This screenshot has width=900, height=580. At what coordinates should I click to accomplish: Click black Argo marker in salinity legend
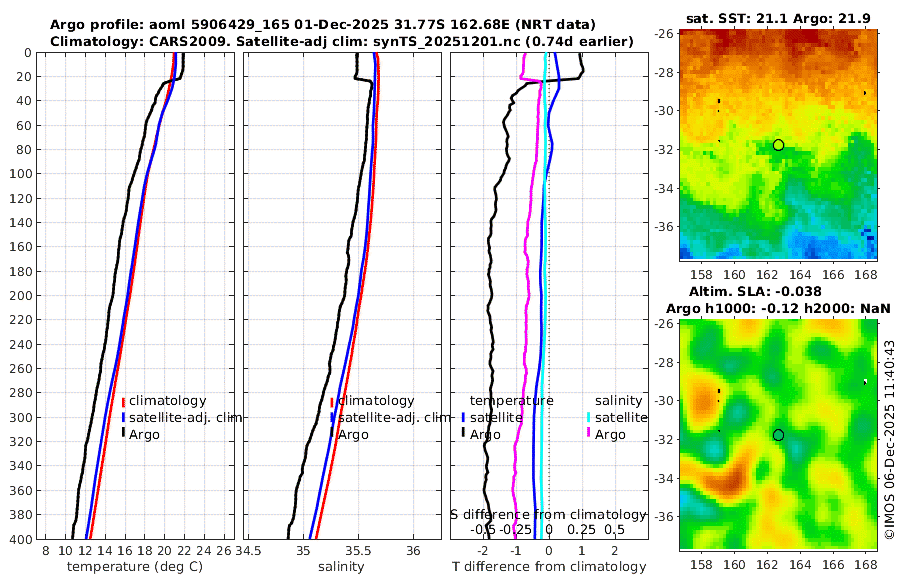[x=332, y=434]
